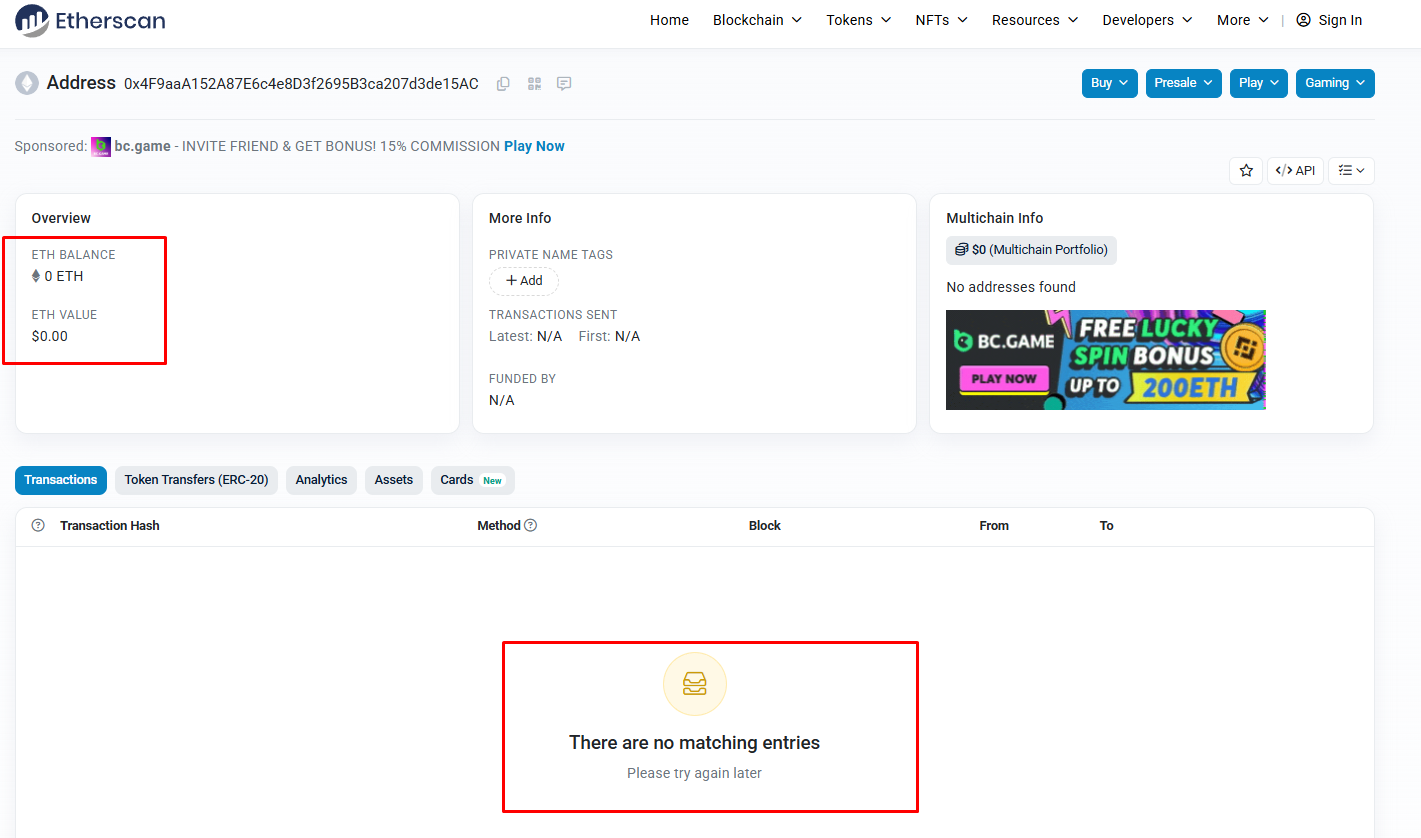
Task: Click the Transaction Hash help icon
Action: click(x=38, y=526)
